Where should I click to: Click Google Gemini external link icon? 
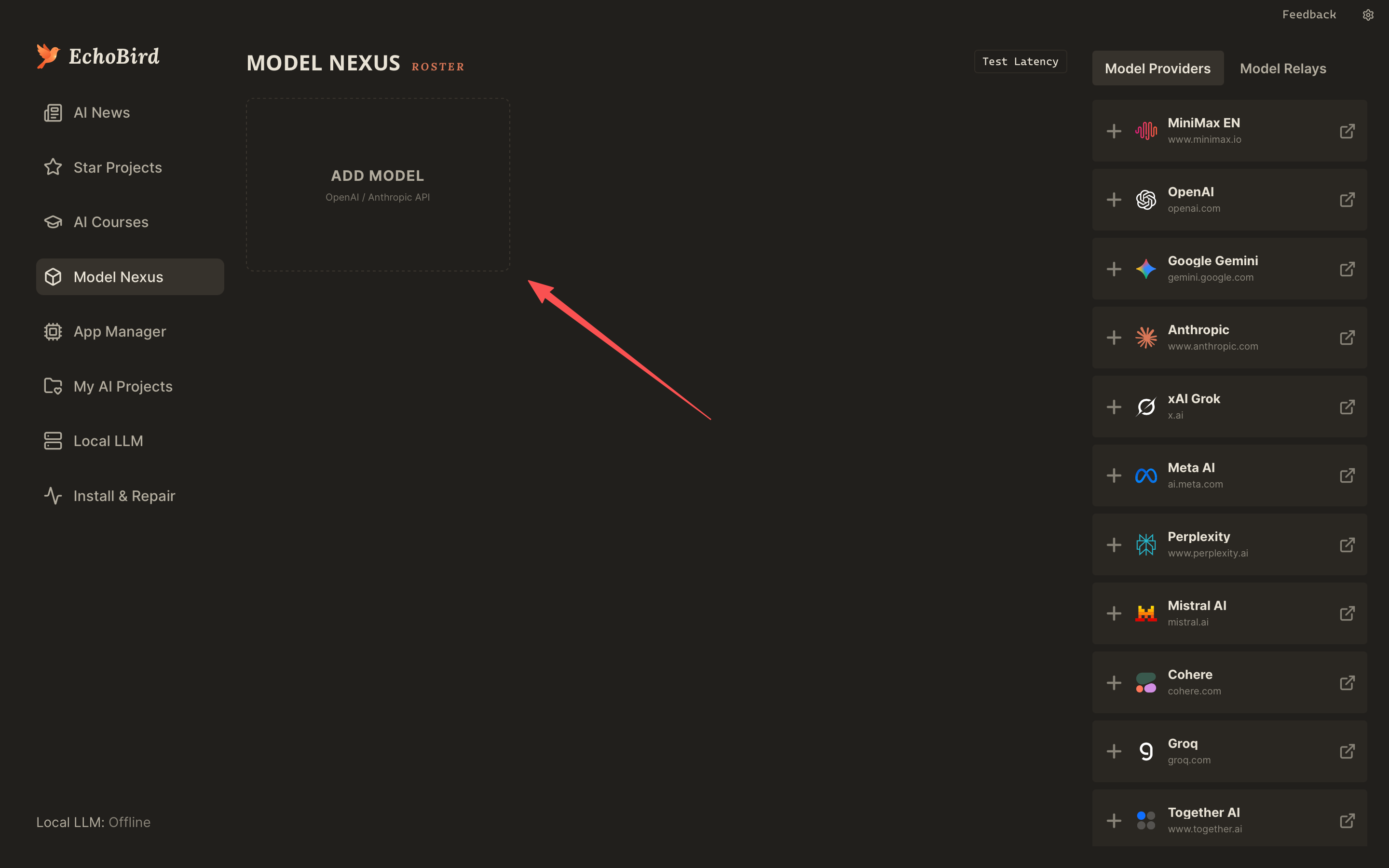(x=1347, y=269)
